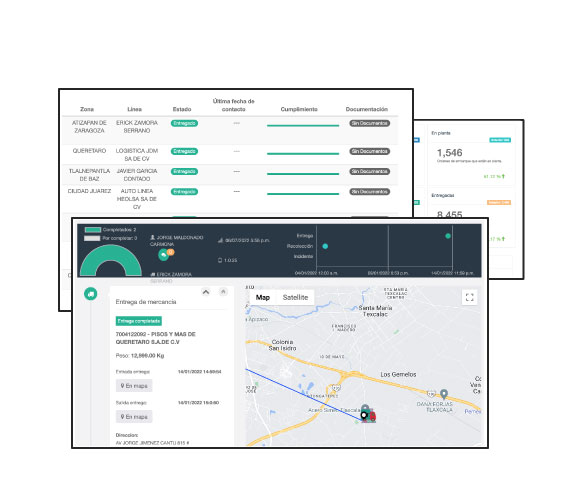This screenshot has width=586, height=498.
Task: Click the Santa María Texcalac label on the map
Action: tap(375, 311)
